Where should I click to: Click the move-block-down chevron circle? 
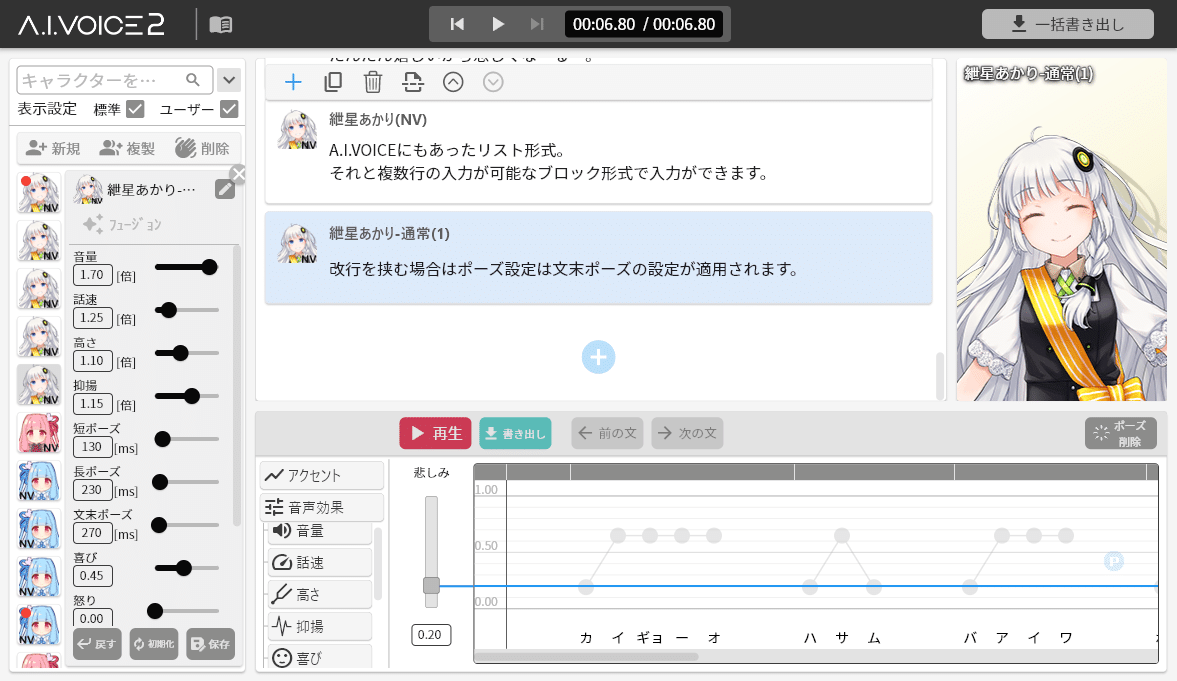pyautogui.click(x=492, y=82)
